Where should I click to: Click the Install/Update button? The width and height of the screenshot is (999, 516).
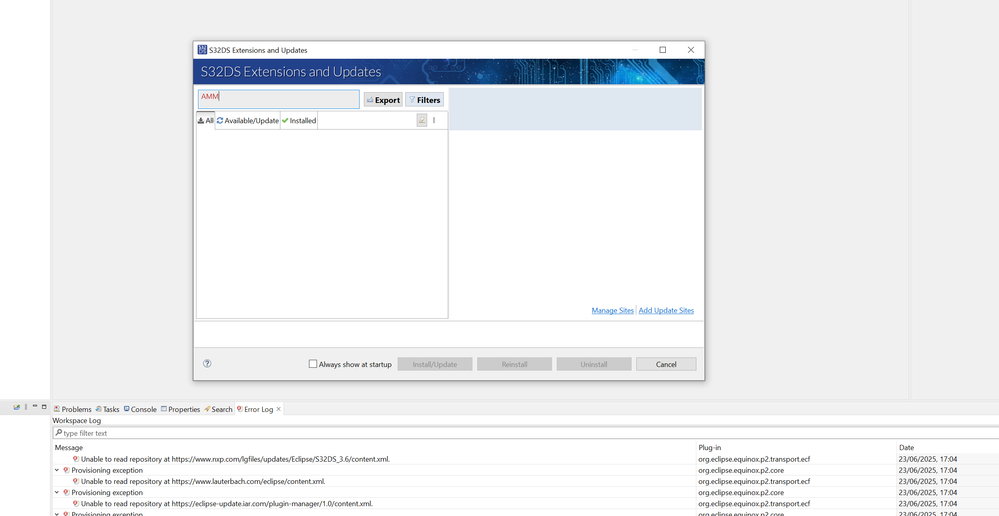[x=435, y=364]
